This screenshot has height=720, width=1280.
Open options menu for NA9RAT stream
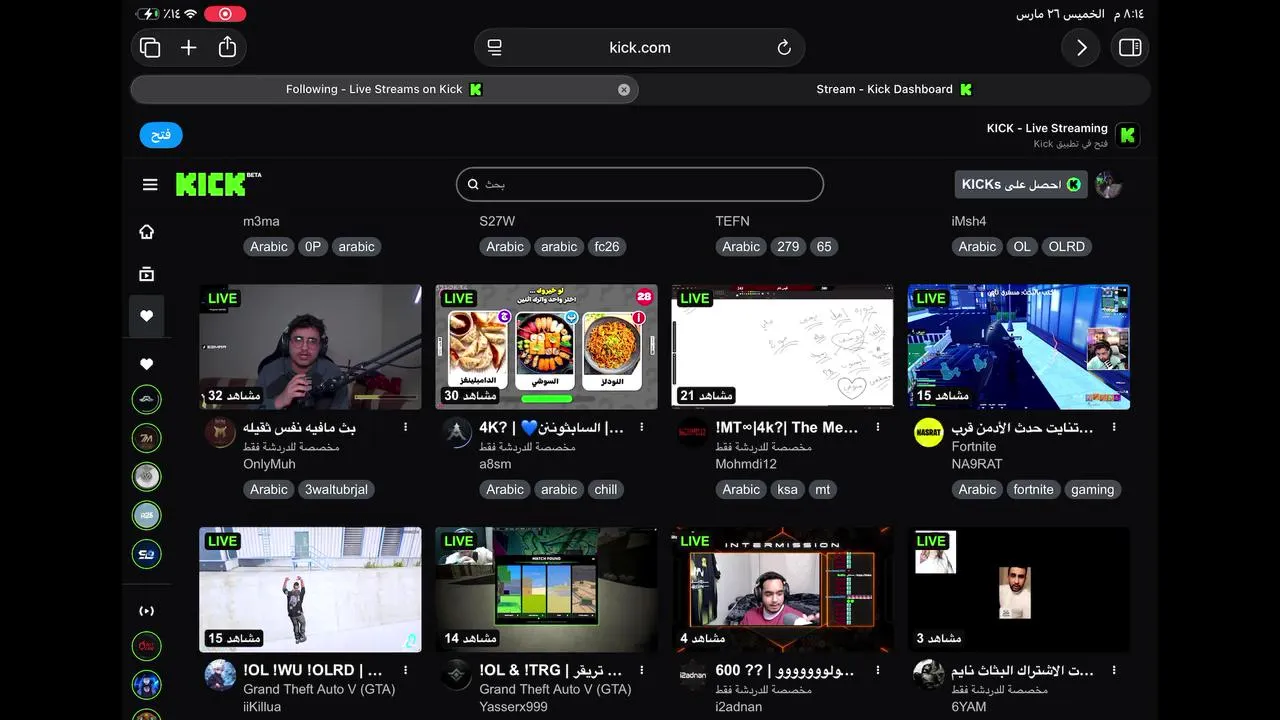pyautogui.click(x=1114, y=427)
